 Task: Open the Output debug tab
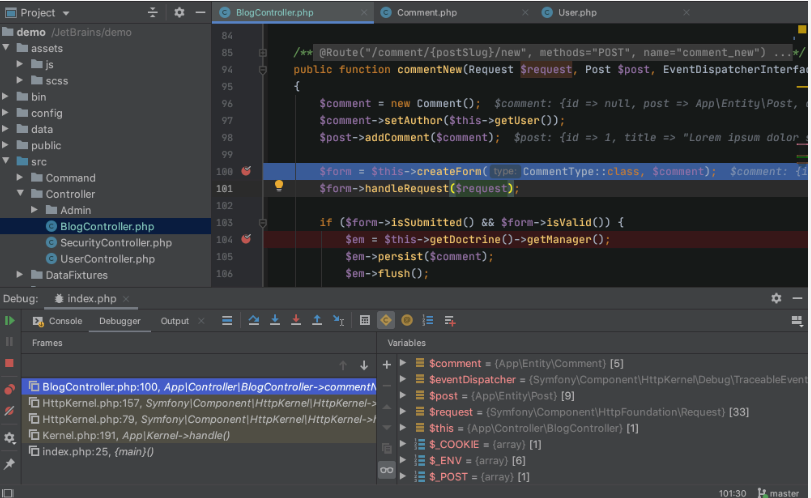tap(174, 321)
